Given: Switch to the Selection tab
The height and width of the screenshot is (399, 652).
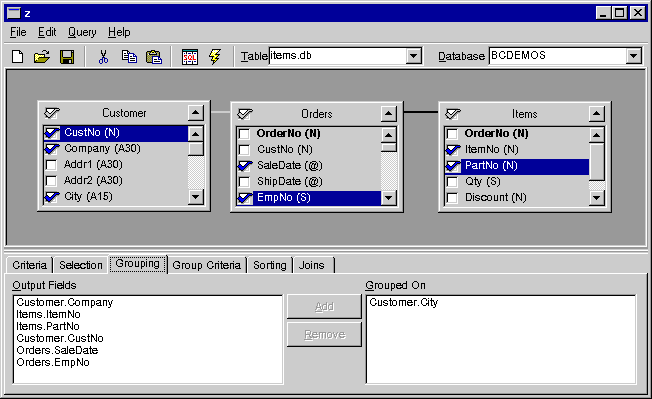Looking at the screenshot, I should pos(81,265).
